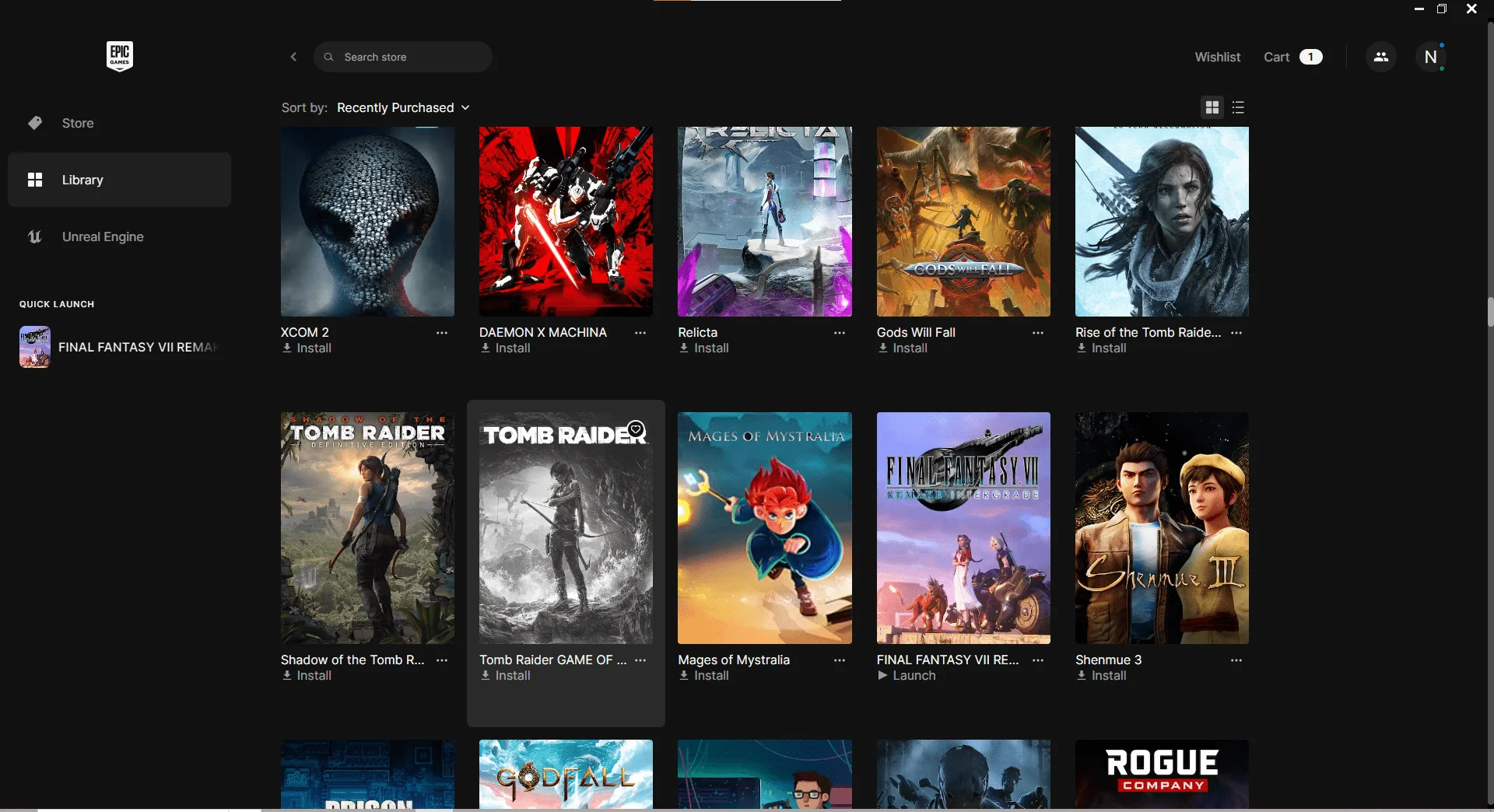Open XCOM 2 more options menu
This screenshot has width=1494, height=812.
[x=442, y=333]
